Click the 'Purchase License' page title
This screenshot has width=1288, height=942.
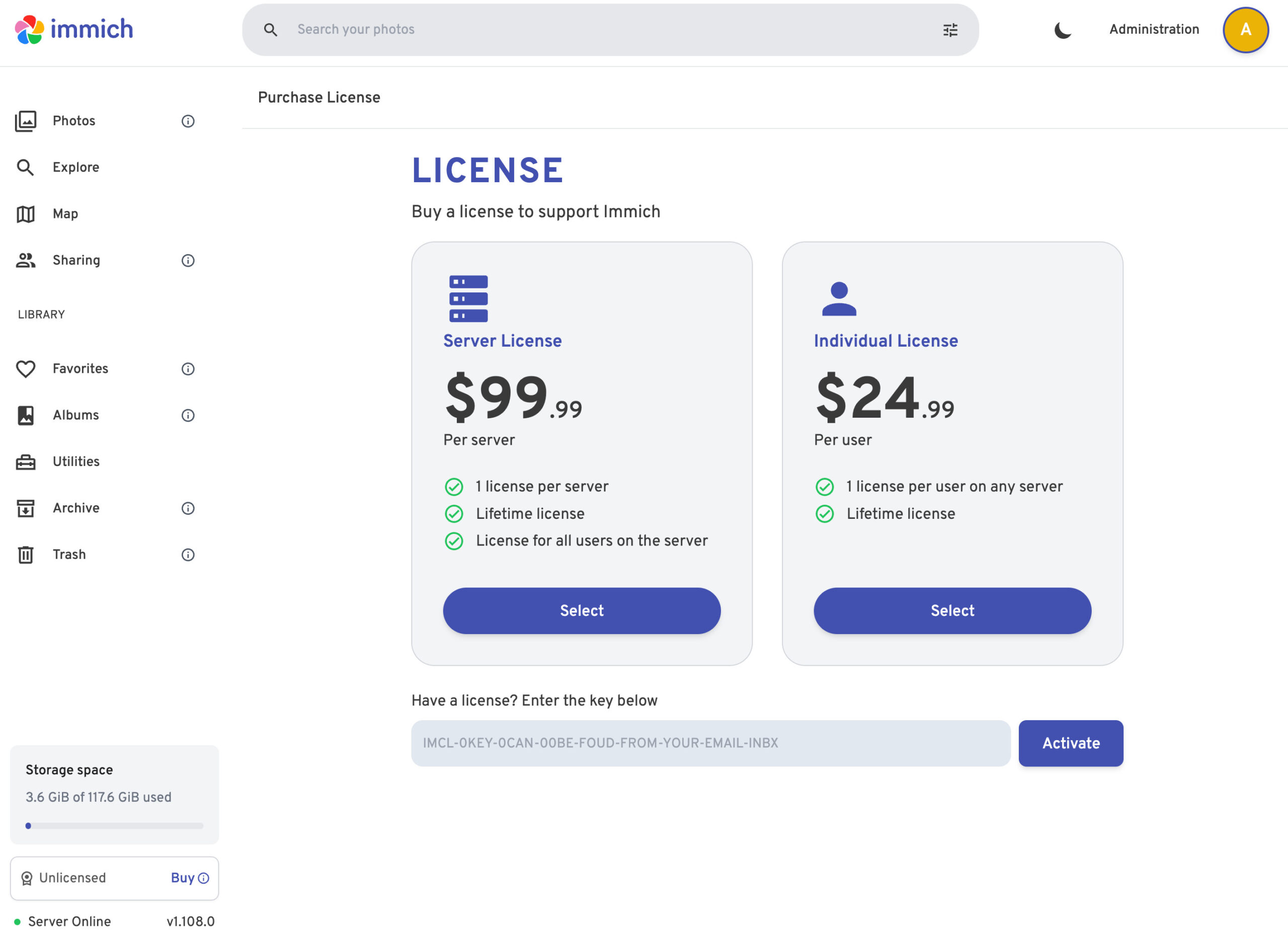[x=318, y=98]
